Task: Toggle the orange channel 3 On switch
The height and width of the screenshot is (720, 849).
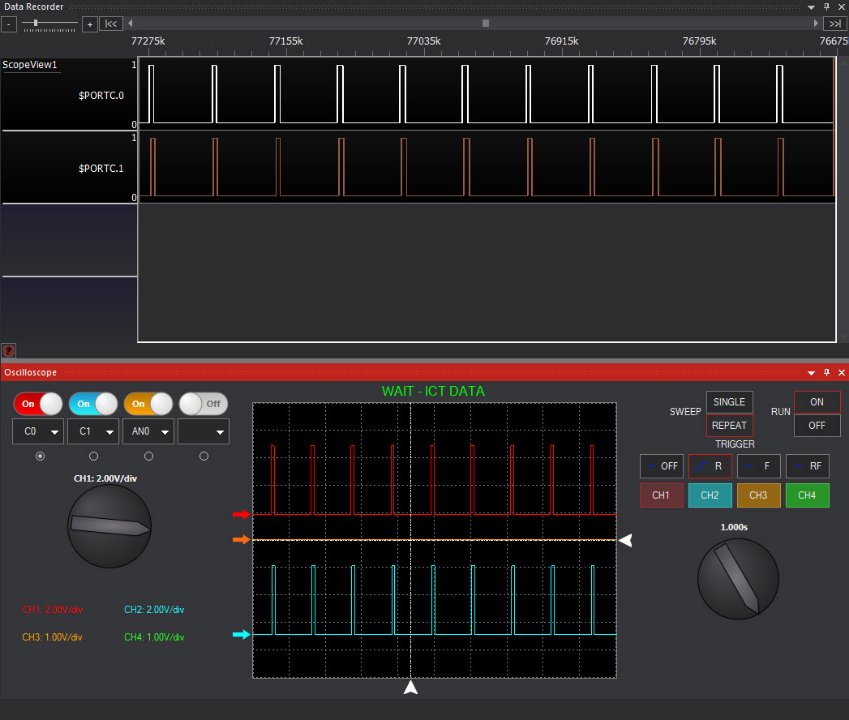Action: coord(148,404)
